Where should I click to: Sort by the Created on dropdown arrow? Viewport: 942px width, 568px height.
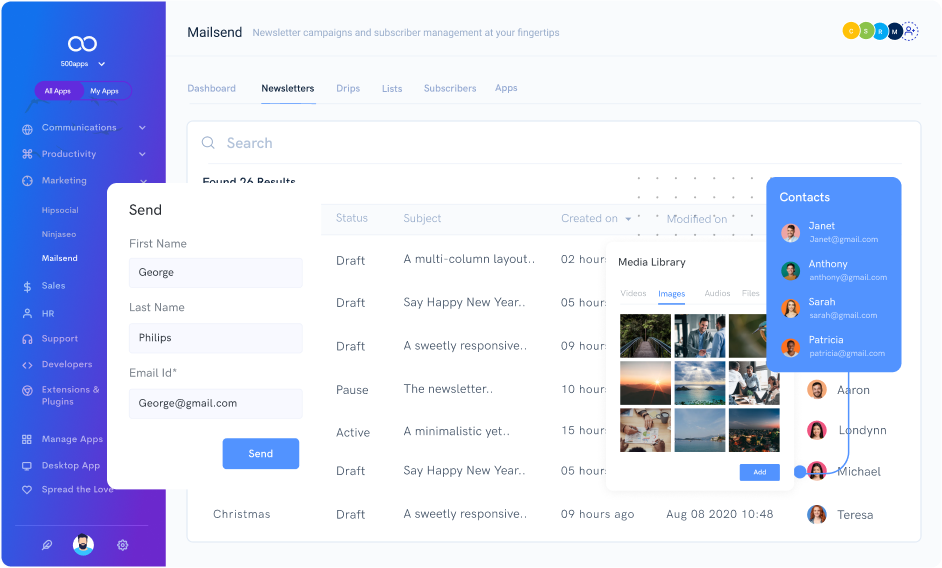[629, 219]
